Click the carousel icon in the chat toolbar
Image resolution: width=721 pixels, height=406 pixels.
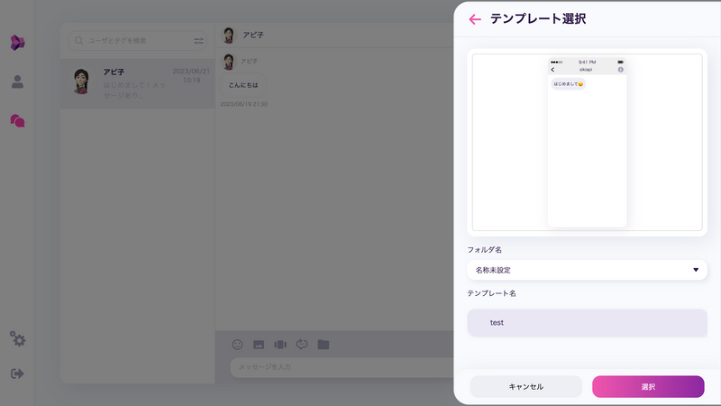tap(280, 344)
